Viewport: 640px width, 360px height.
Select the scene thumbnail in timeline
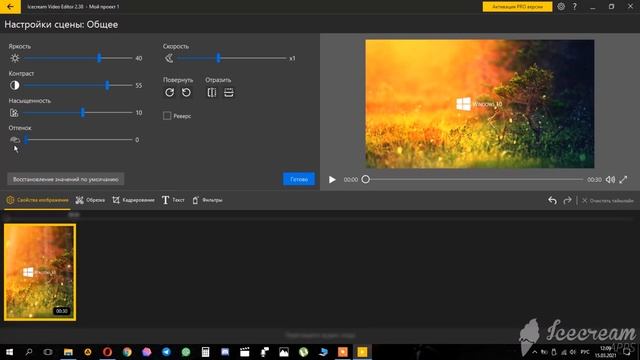tap(40, 272)
